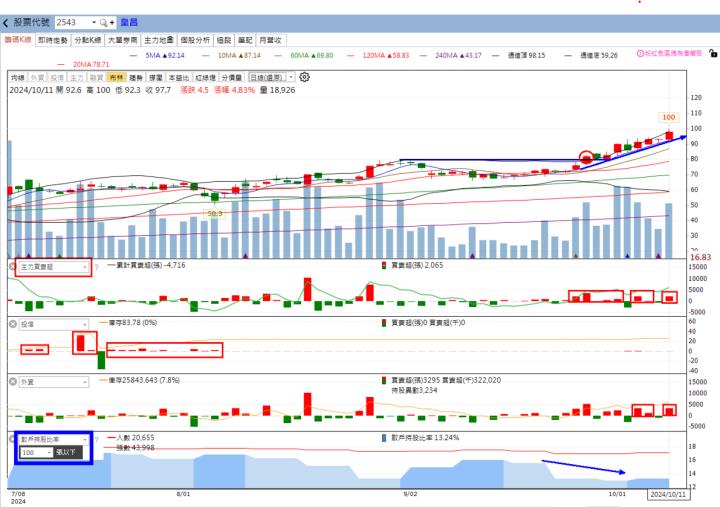Click the pink info circle icon near the lock
The height and width of the screenshot is (507, 720).
640,53
